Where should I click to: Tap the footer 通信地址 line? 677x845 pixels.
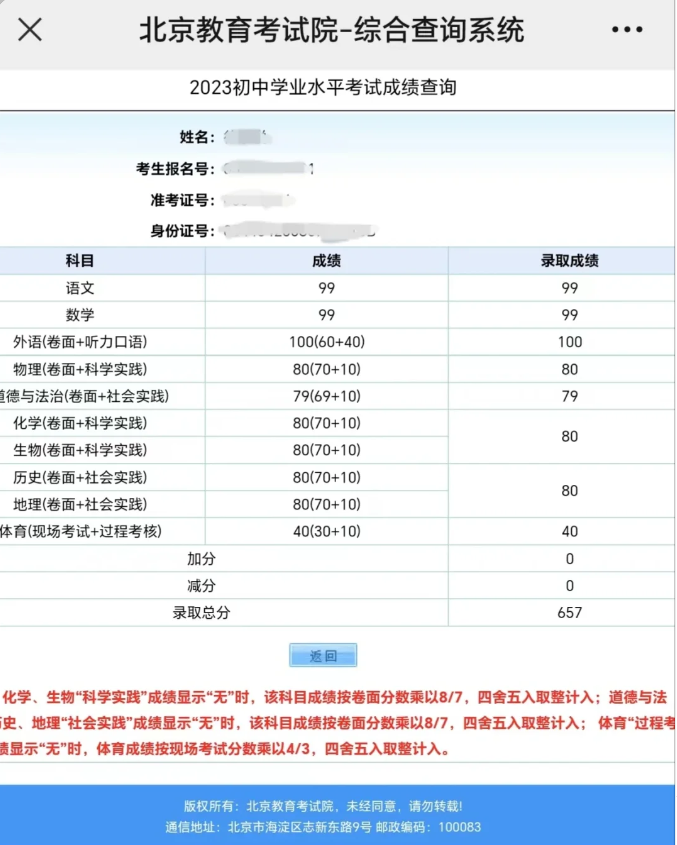point(323,827)
